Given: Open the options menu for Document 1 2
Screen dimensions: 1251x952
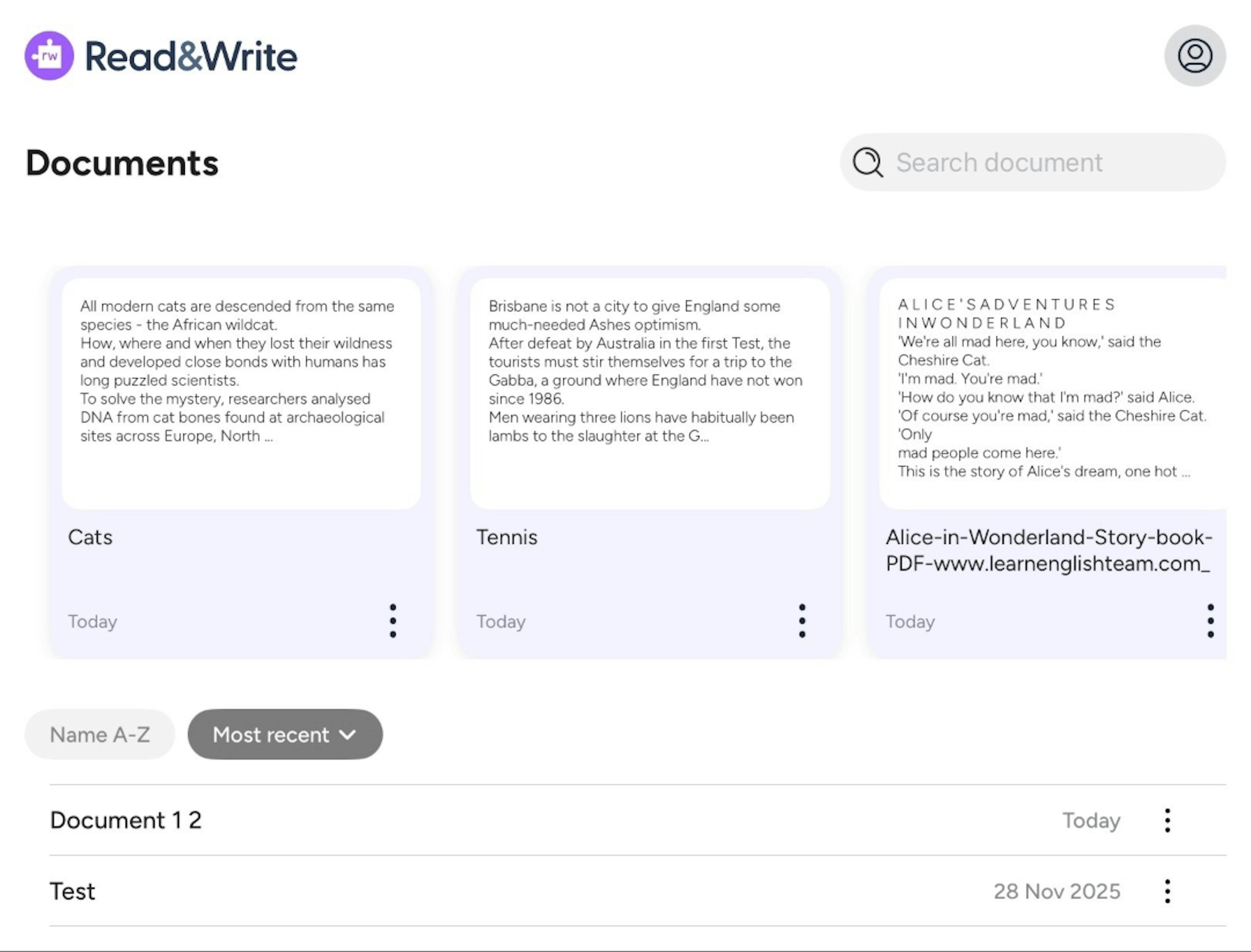Looking at the screenshot, I should (x=1167, y=820).
